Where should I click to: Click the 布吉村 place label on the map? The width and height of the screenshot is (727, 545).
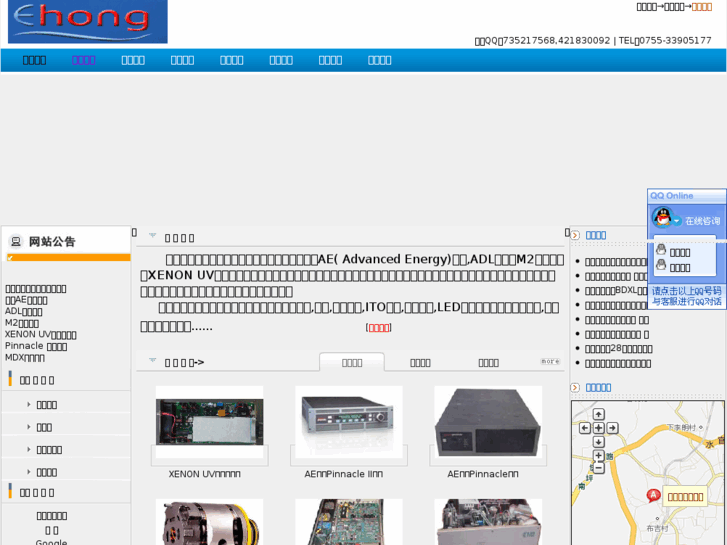657,528
